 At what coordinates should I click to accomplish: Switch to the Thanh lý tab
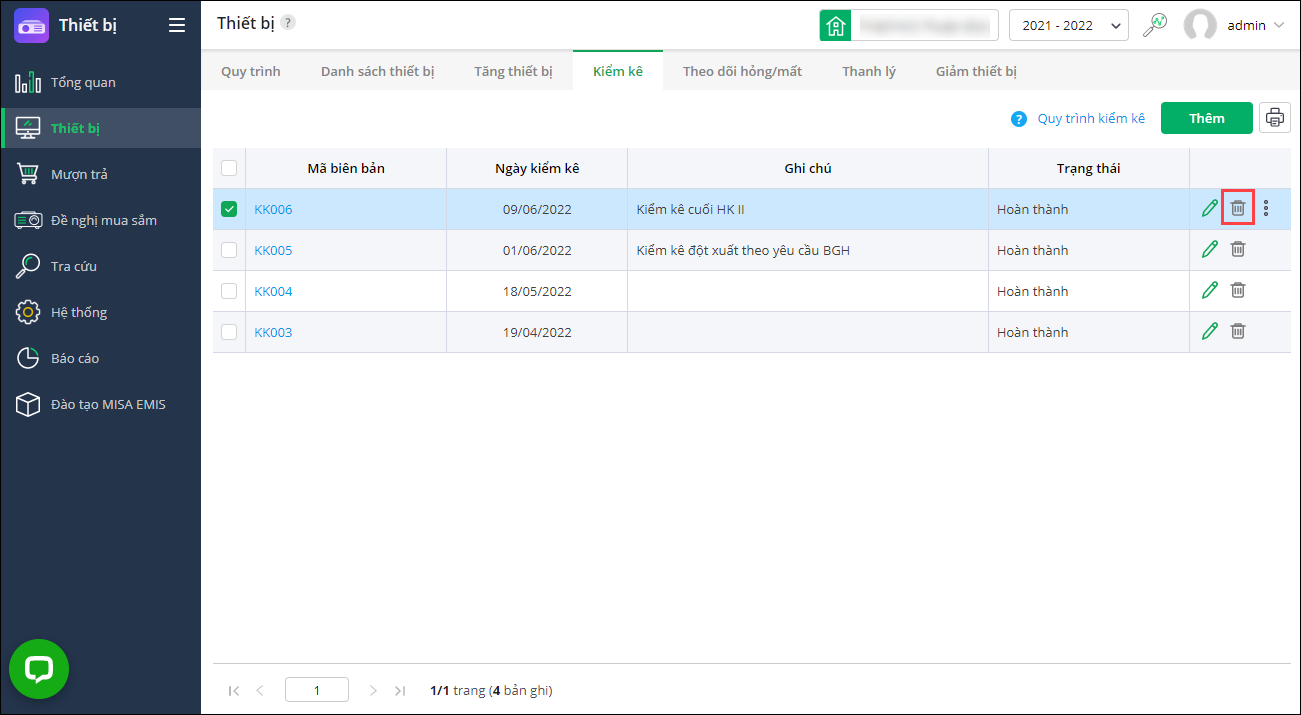point(869,71)
